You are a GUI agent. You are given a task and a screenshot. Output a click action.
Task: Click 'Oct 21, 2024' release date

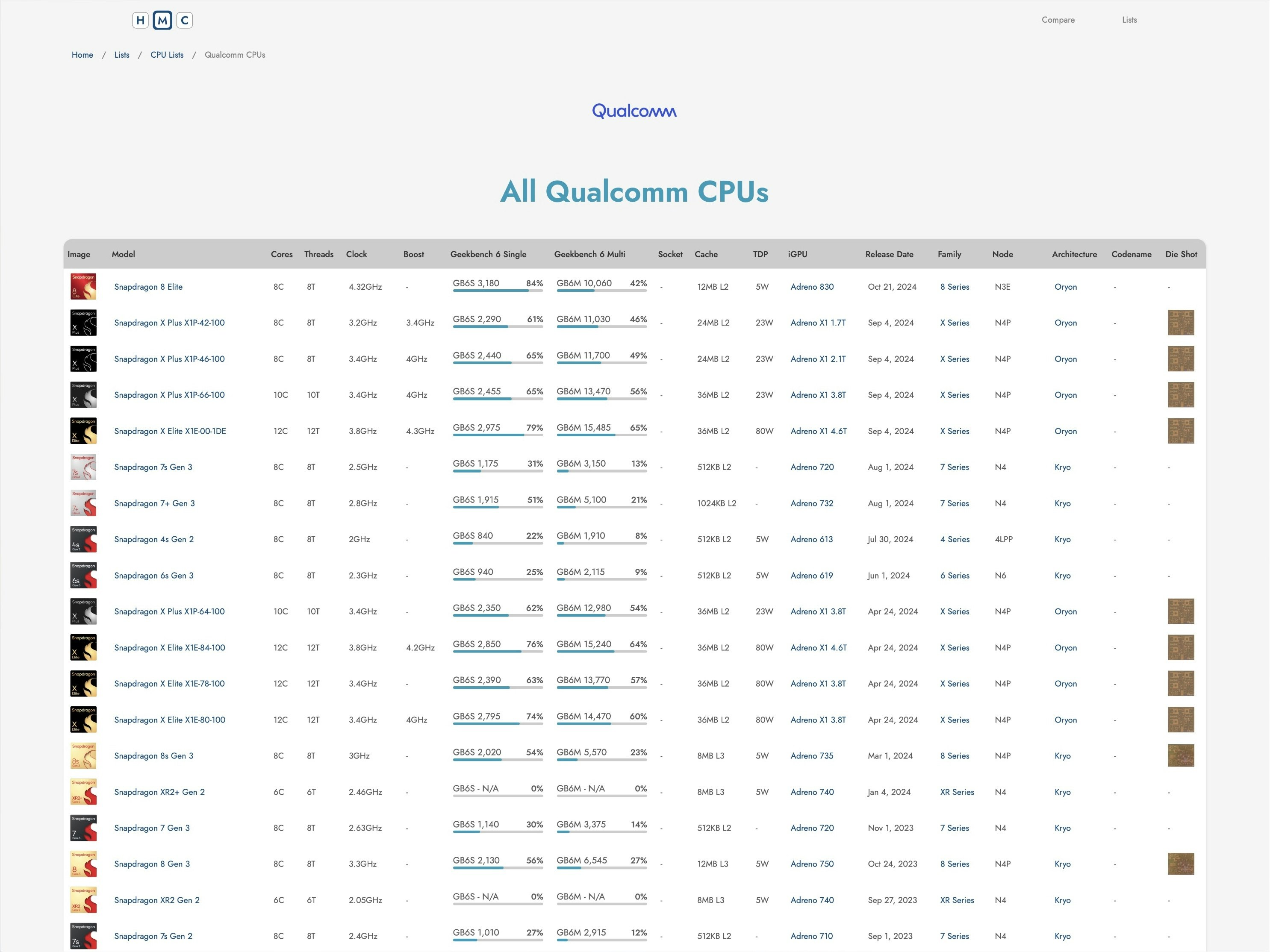click(892, 287)
